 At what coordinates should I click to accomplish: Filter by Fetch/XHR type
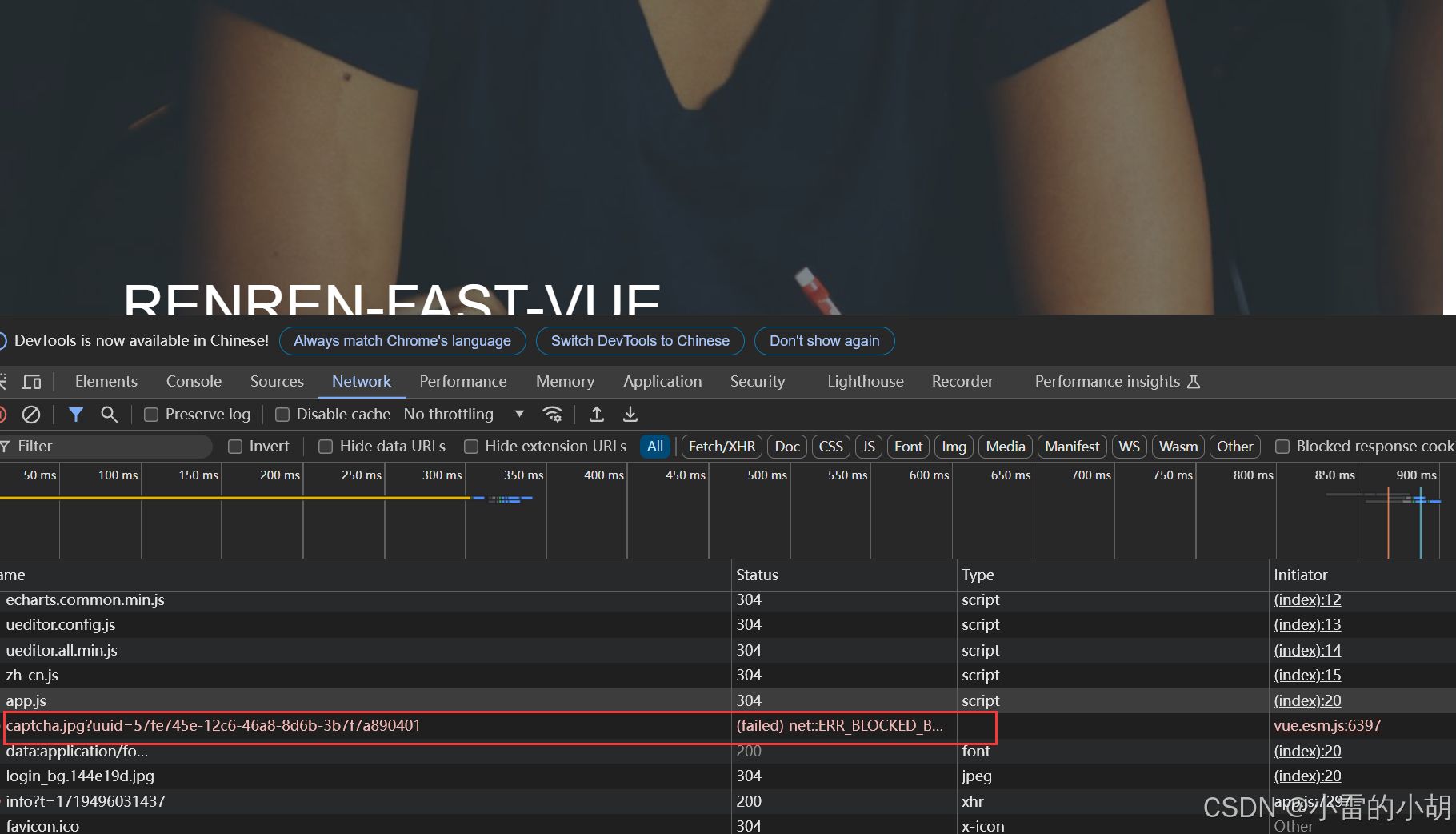(x=722, y=447)
